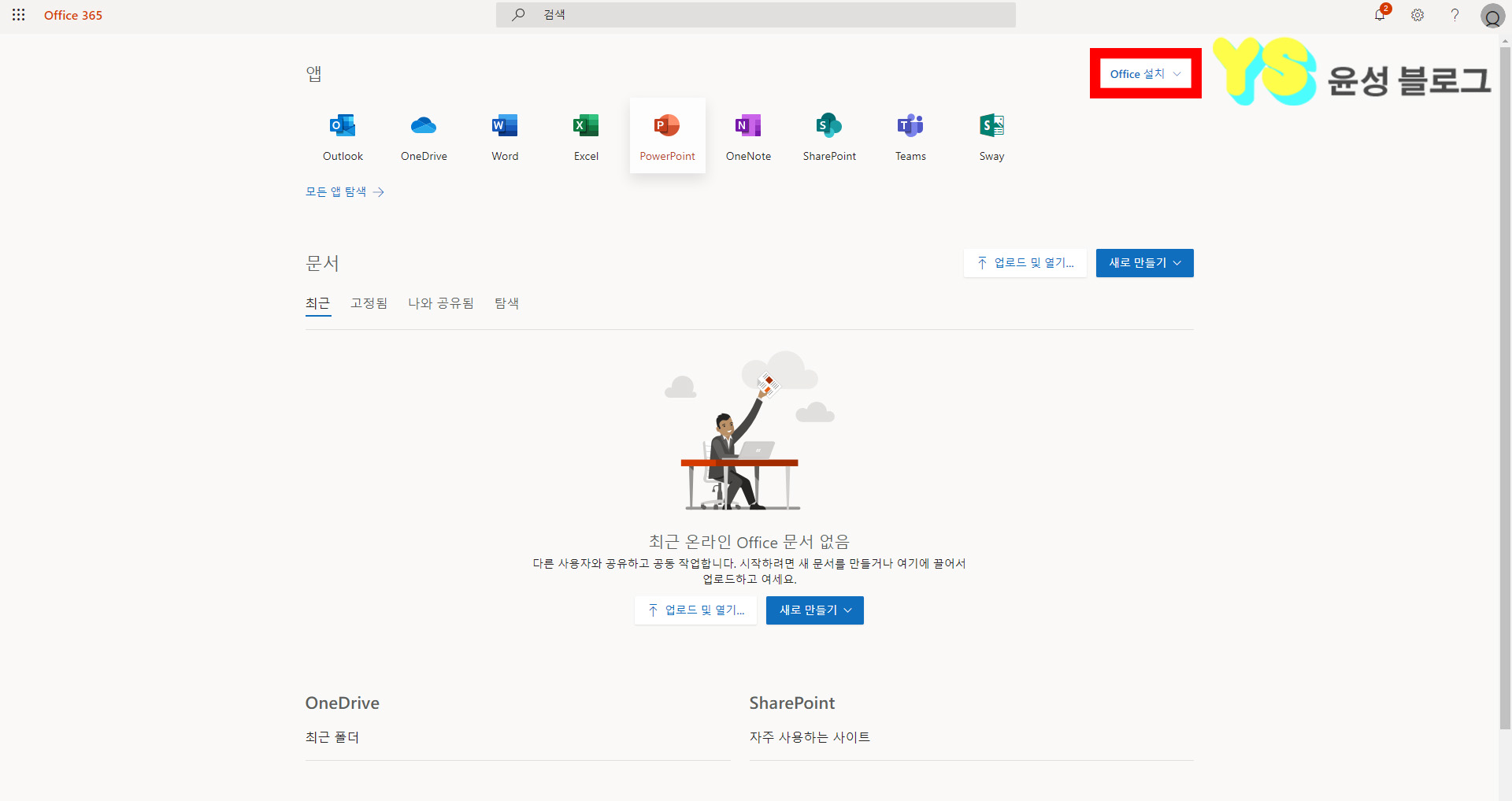Screen dimensions: 1512x801
Task: Switch to 나와 공유됨 tab
Action: tap(441, 303)
